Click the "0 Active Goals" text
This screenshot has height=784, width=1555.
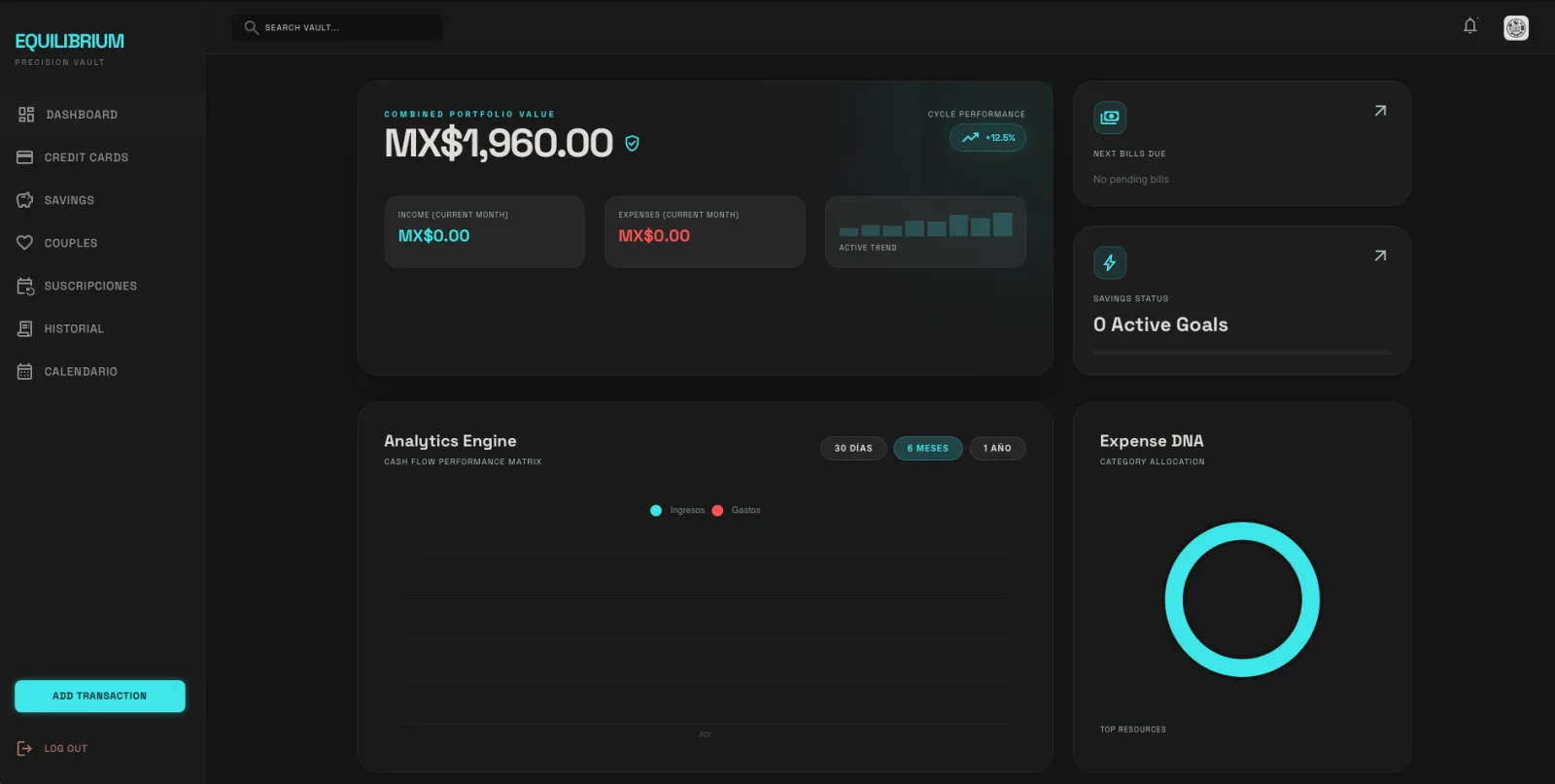click(x=1160, y=324)
